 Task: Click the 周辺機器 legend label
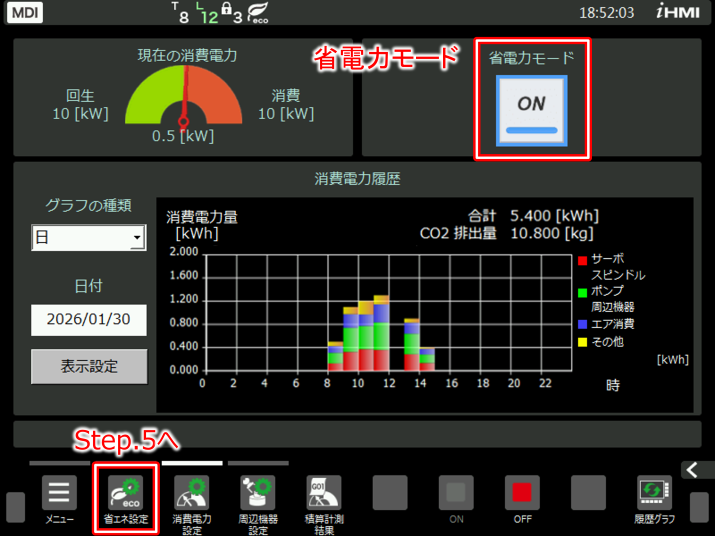tap(613, 307)
